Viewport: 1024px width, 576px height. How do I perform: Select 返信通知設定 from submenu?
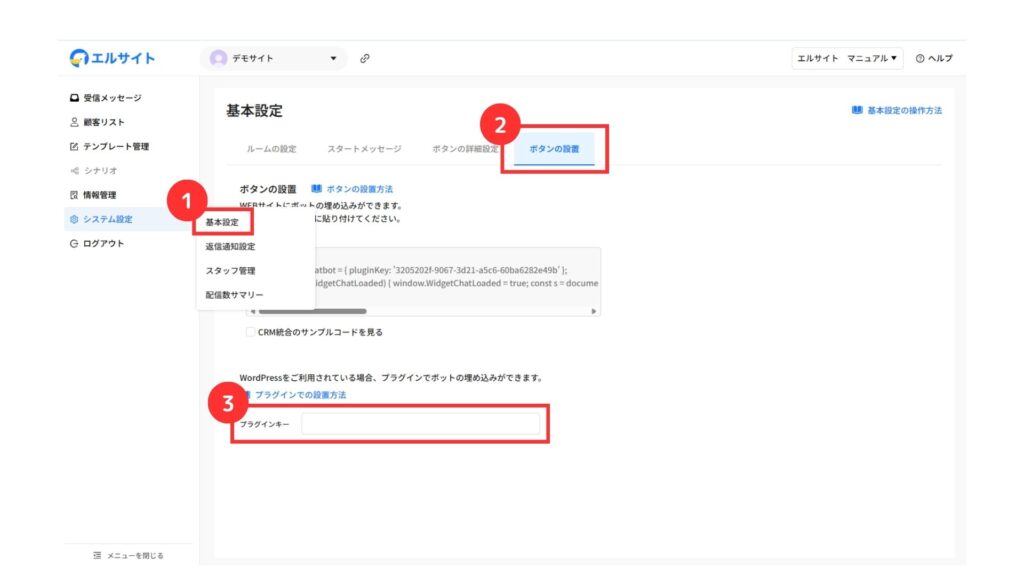(x=230, y=246)
